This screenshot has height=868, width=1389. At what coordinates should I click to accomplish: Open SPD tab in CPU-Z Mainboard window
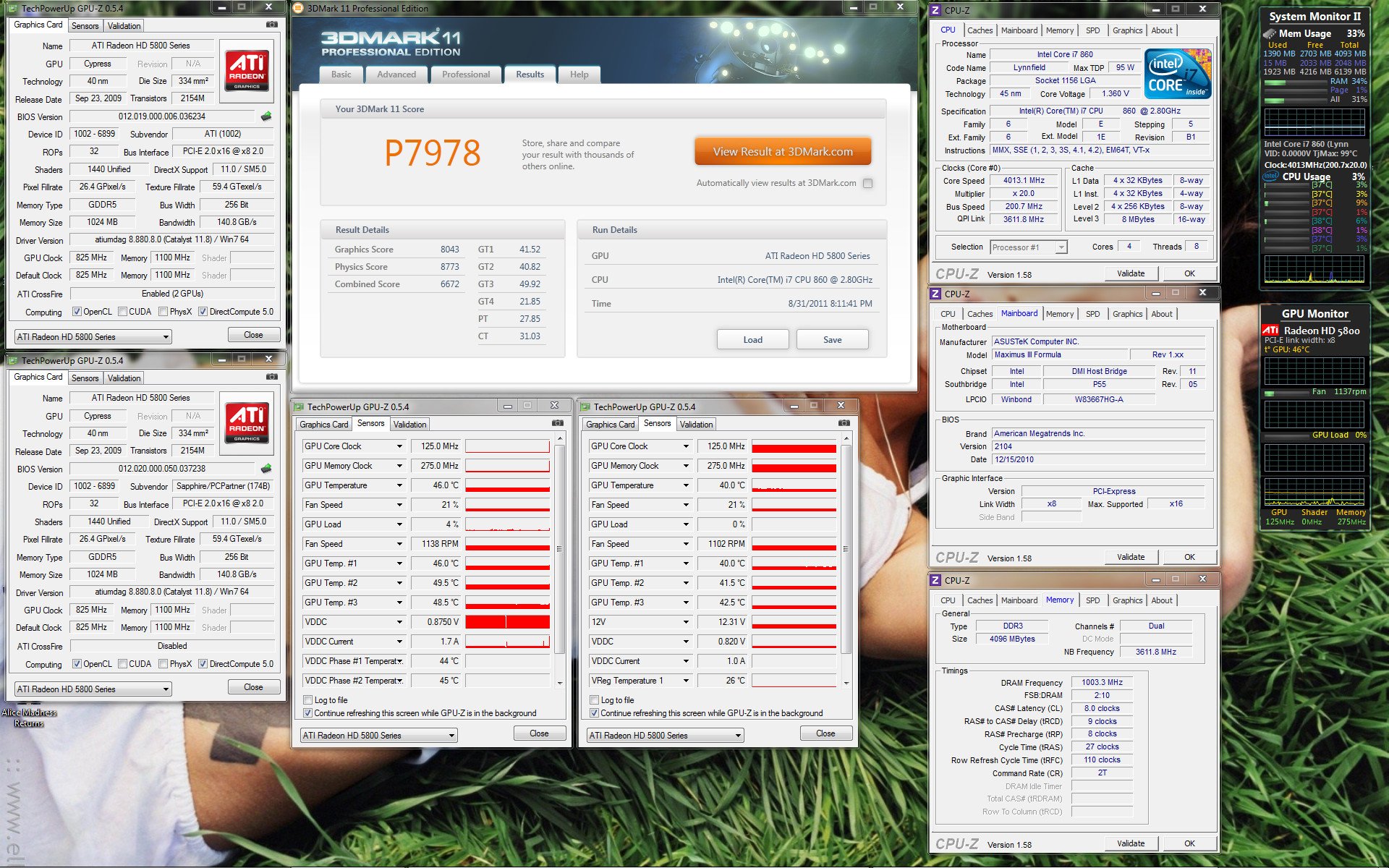(x=1093, y=314)
